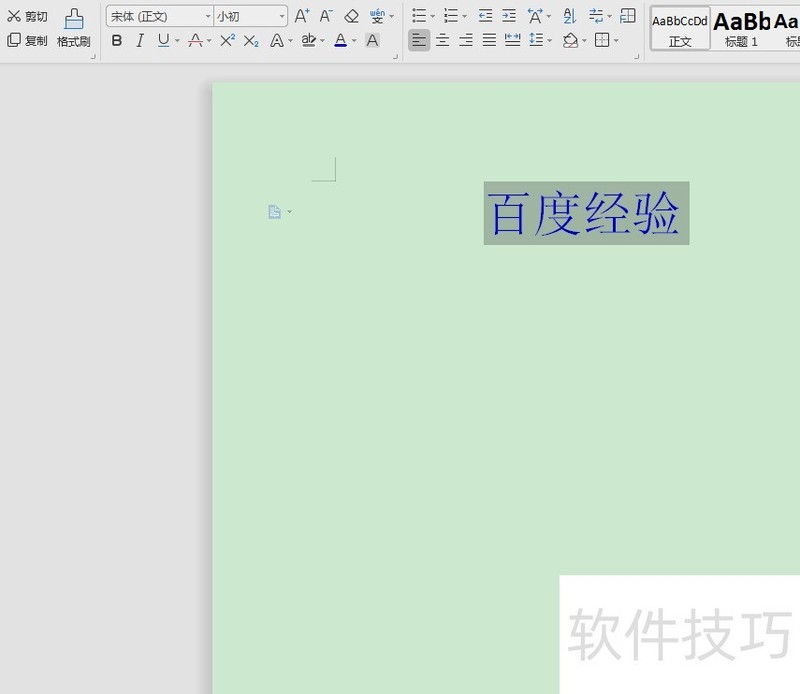Open Chinese layout options icon
Viewport: 800px width, 694px height.
[x=535, y=16]
